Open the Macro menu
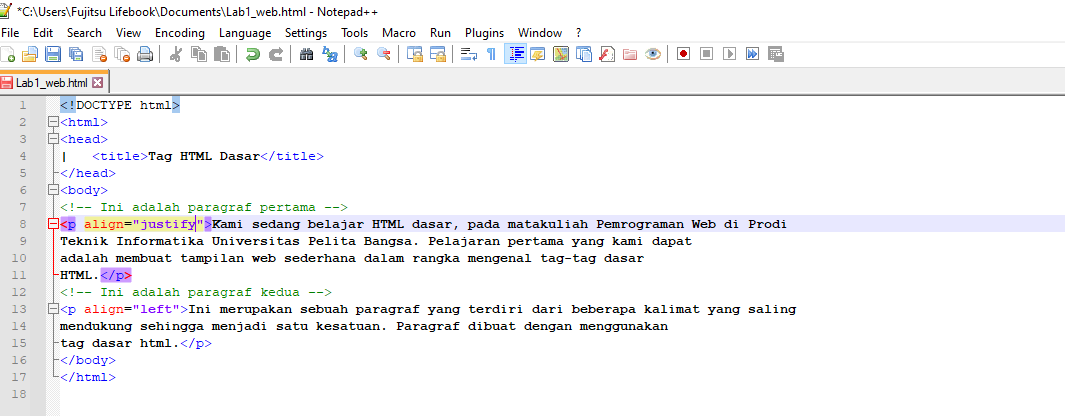The height and width of the screenshot is (416, 1065). point(399,33)
